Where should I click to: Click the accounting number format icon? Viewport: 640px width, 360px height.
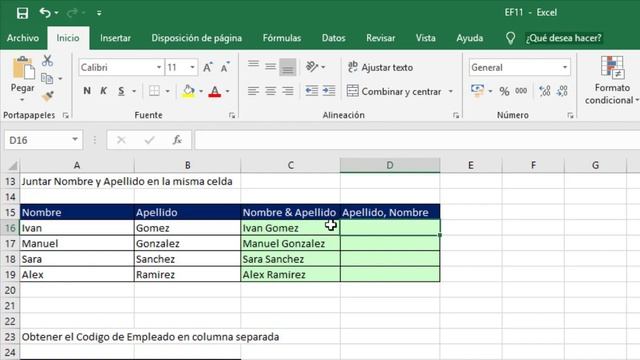coord(478,90)
